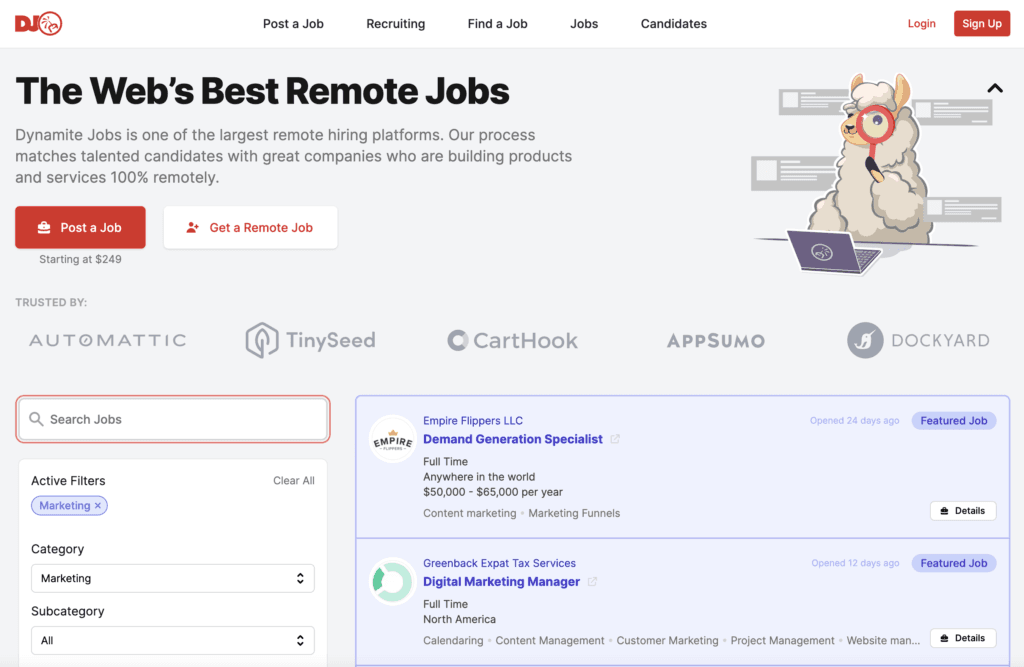This screenshot has width=1024, height=667.
Task: Open the Subcategory dropdown set to All
Action: 173,640
